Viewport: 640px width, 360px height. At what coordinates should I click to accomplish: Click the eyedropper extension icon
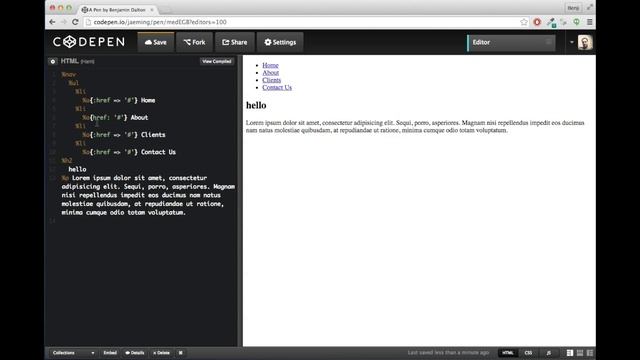(x=551, y=22)
